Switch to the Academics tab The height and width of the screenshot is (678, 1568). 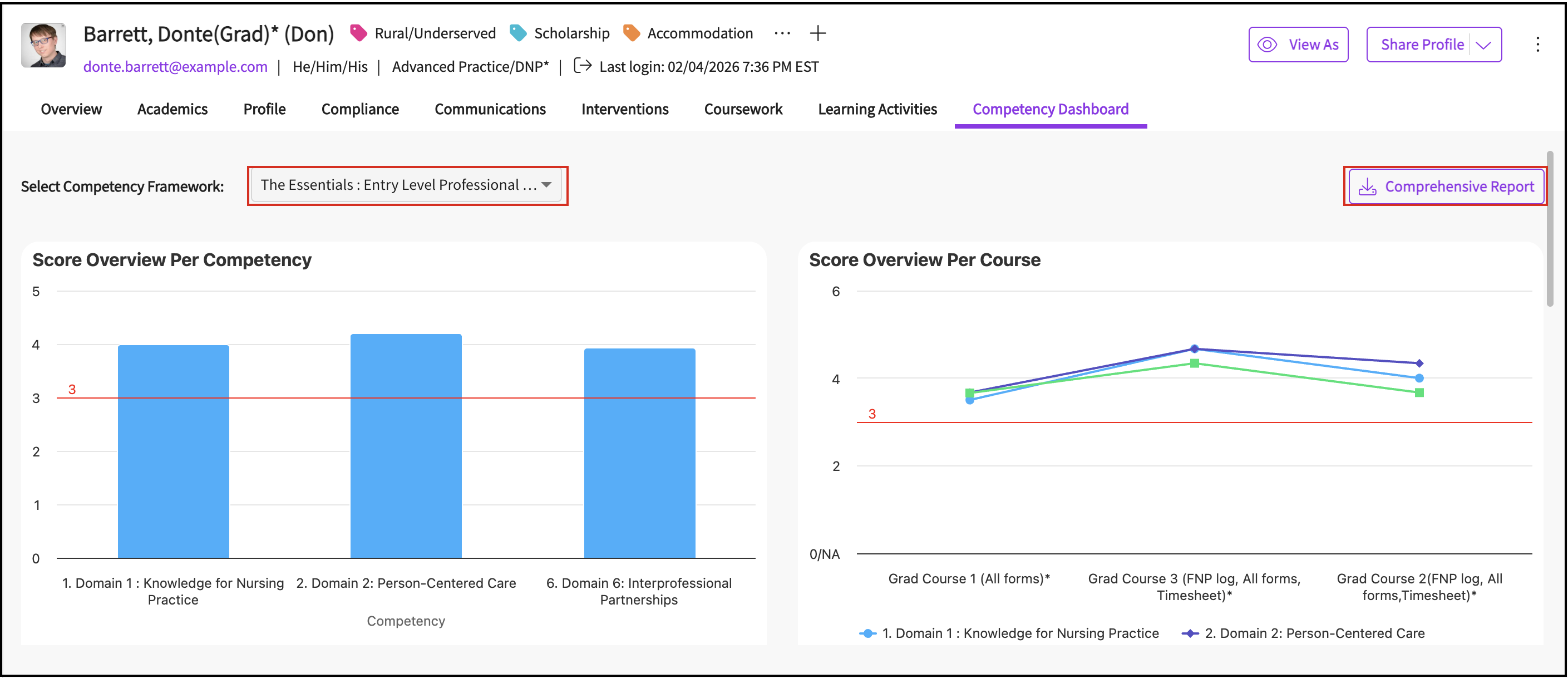172,109
